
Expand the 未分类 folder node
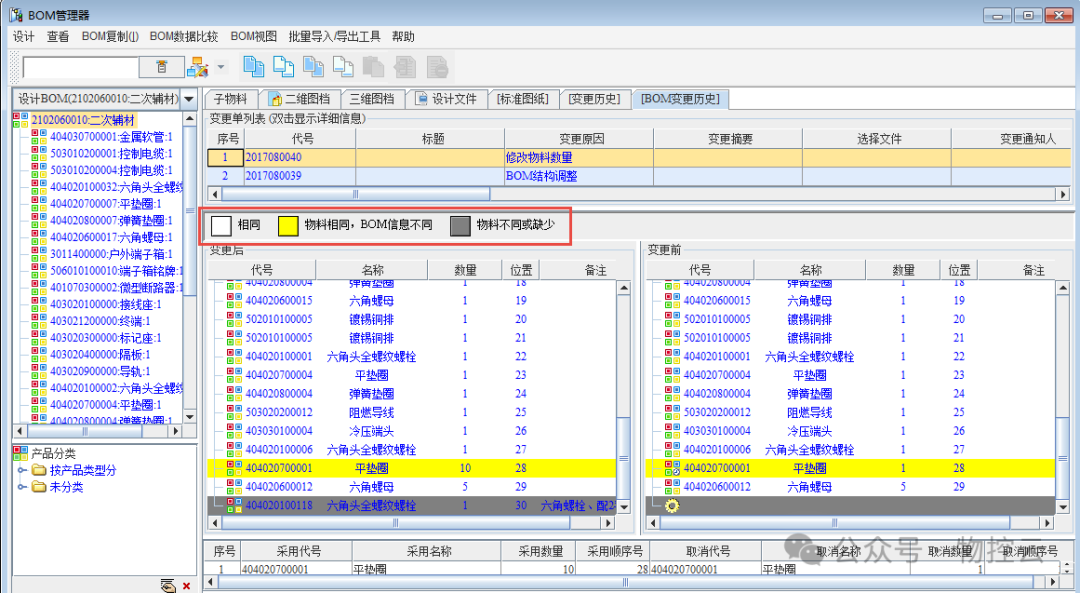pos(21,487)
